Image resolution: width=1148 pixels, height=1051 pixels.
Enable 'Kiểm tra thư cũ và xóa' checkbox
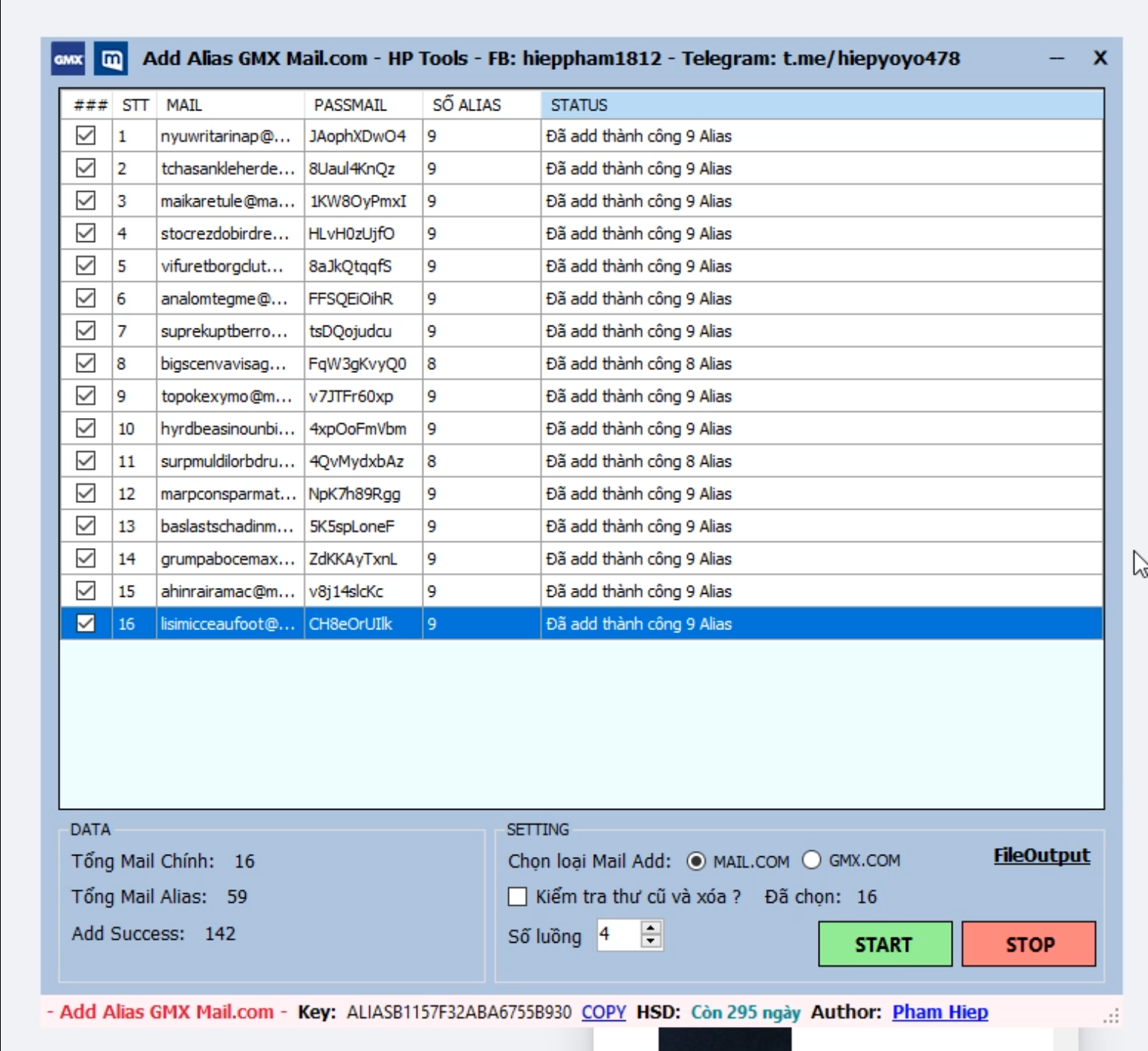click(x=517, y=897)
